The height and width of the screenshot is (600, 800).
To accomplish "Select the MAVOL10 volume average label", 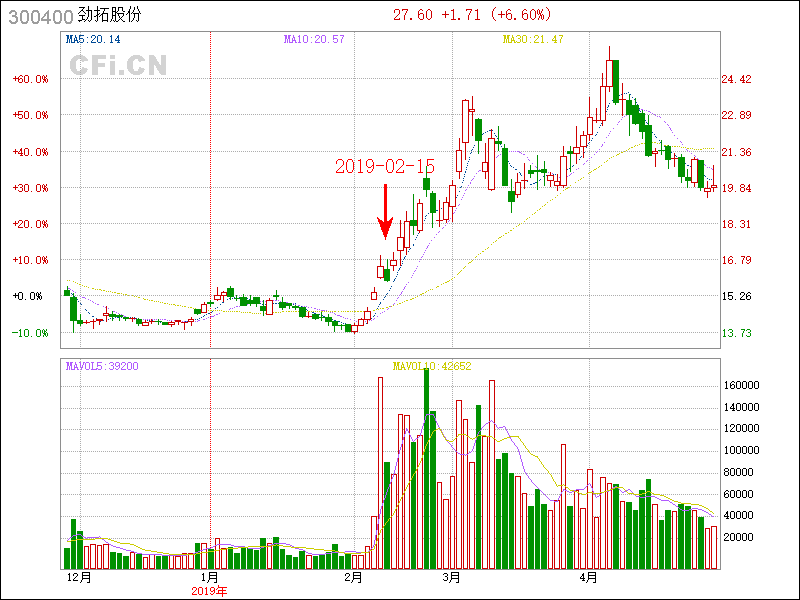I will [431, 366].
